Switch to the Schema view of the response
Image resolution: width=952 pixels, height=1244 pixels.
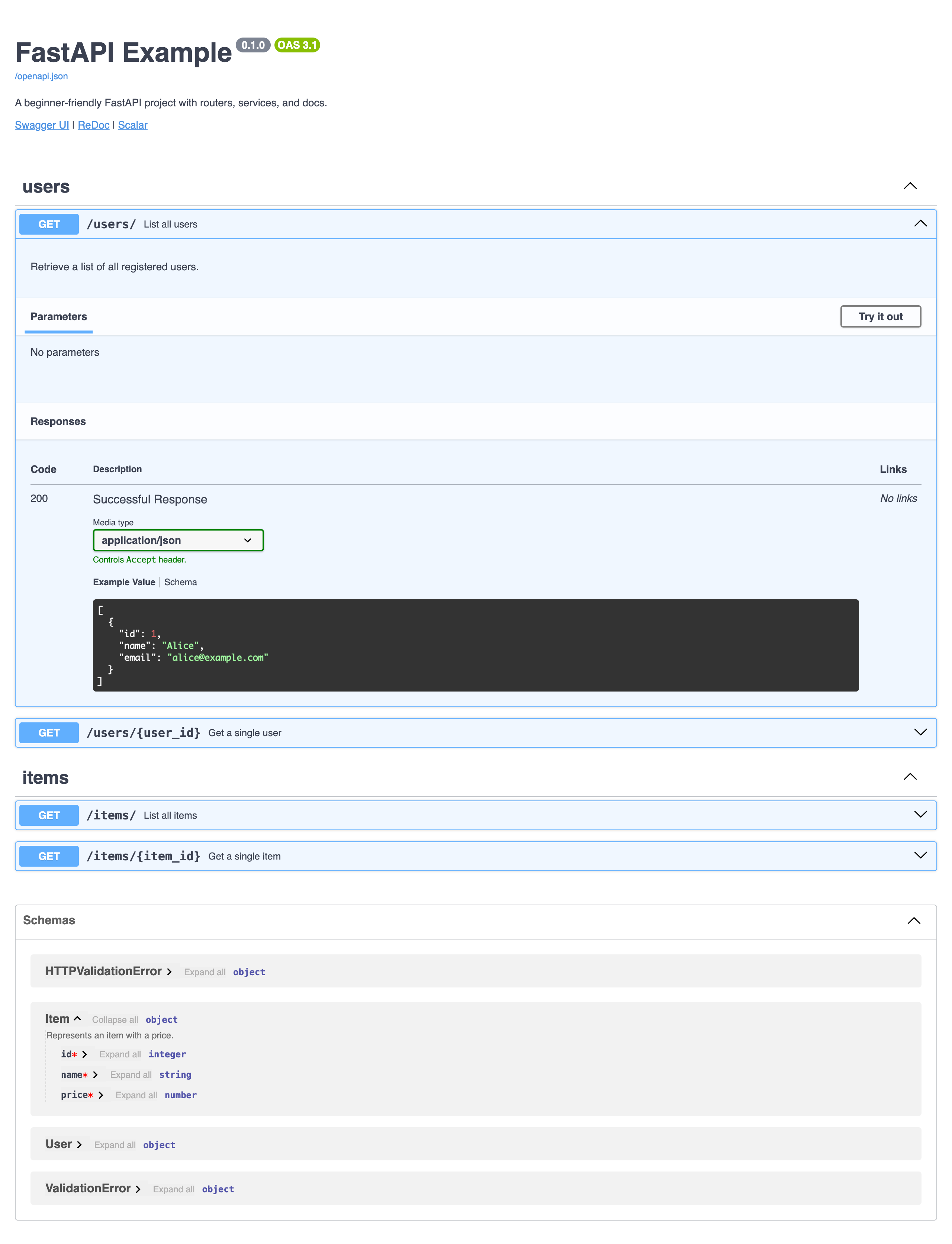180,582
